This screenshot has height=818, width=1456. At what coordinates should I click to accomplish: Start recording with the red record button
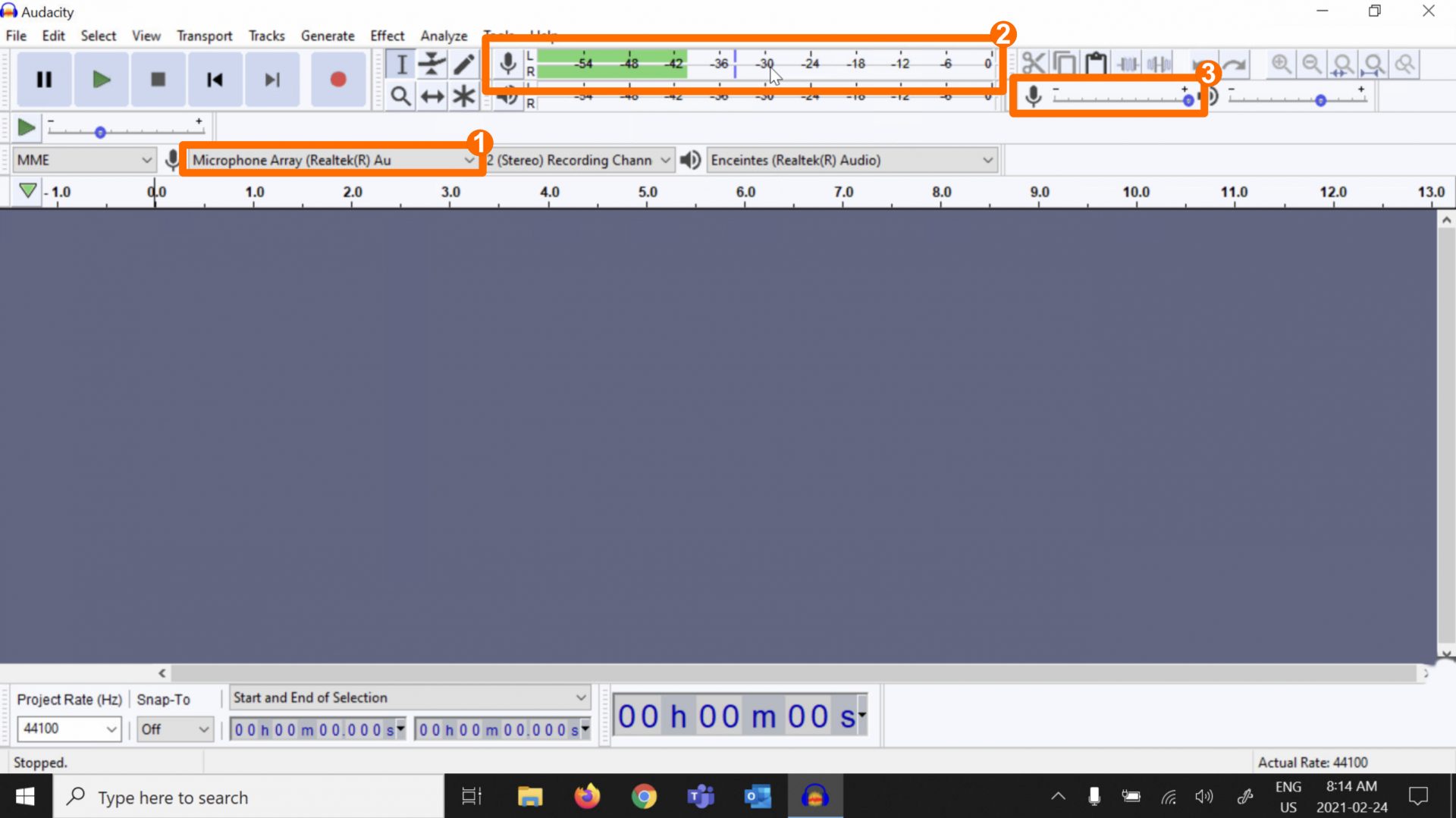coord(338,79)
